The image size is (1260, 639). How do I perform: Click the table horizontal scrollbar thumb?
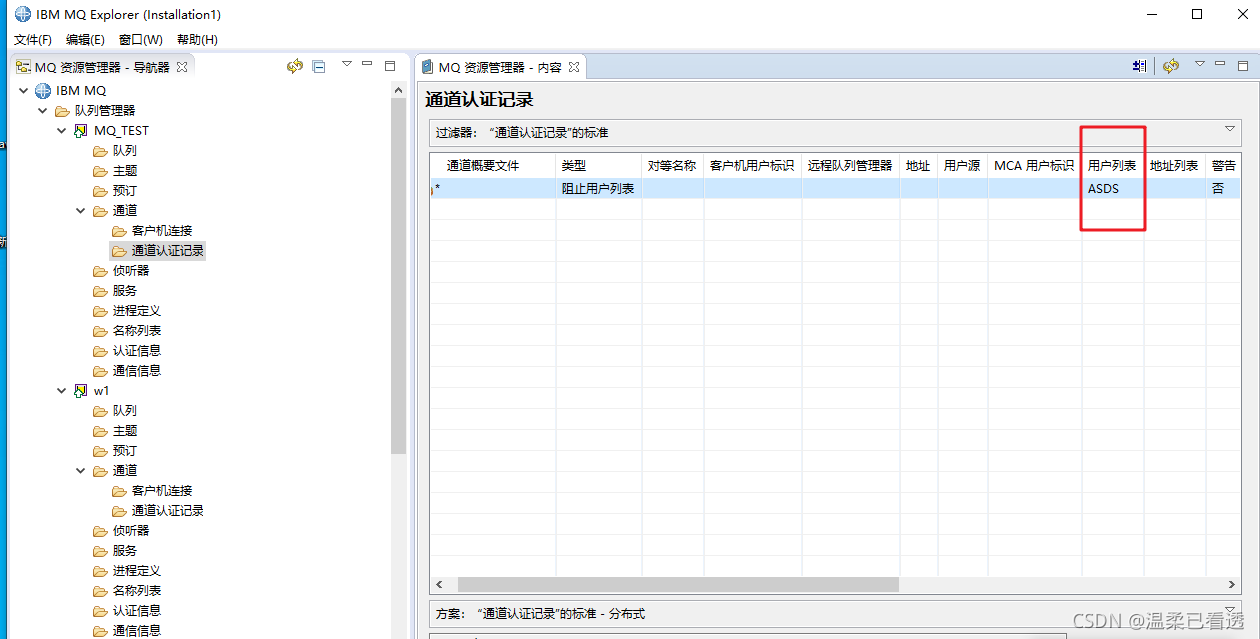[678, 584]
